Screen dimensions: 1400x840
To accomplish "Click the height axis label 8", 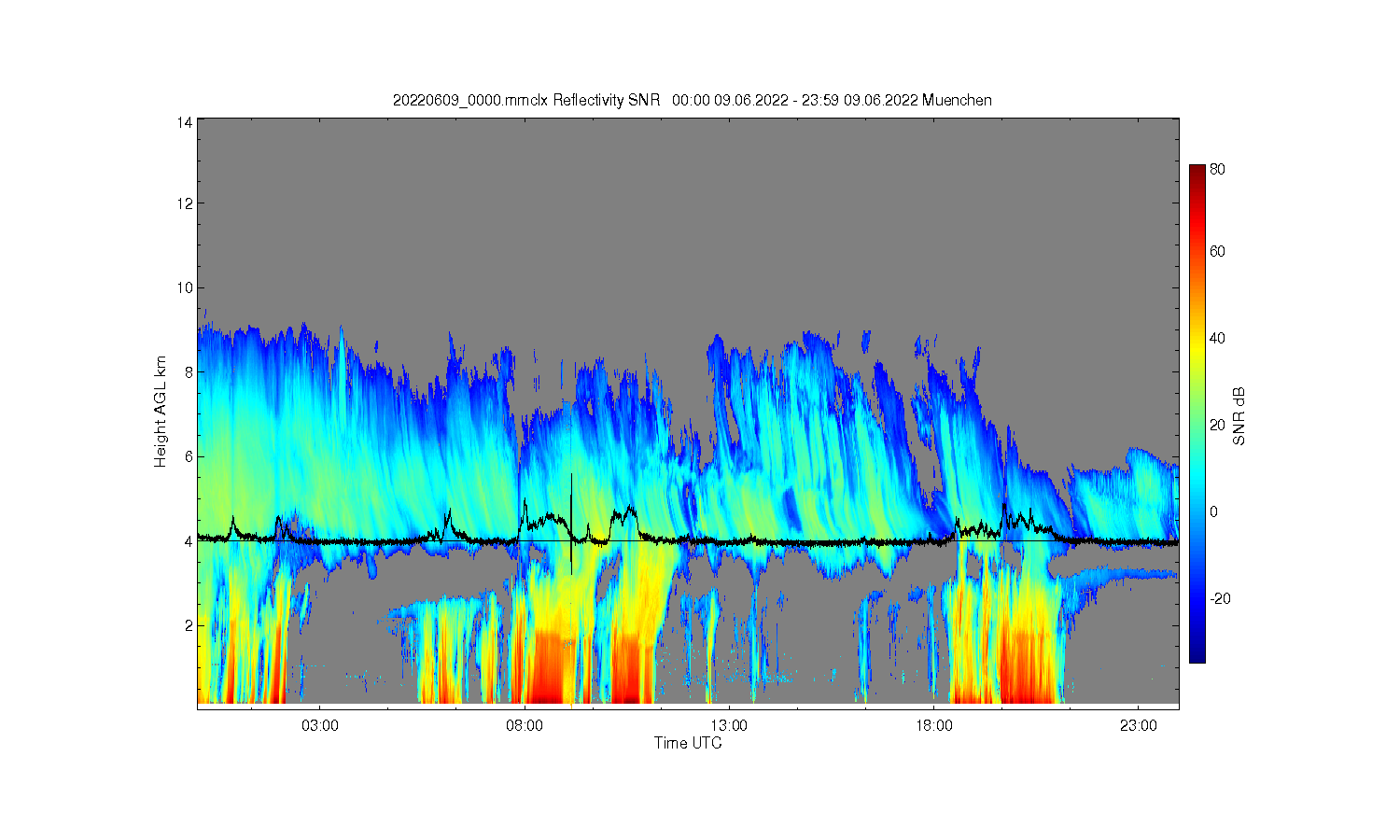I will (189, 372).
